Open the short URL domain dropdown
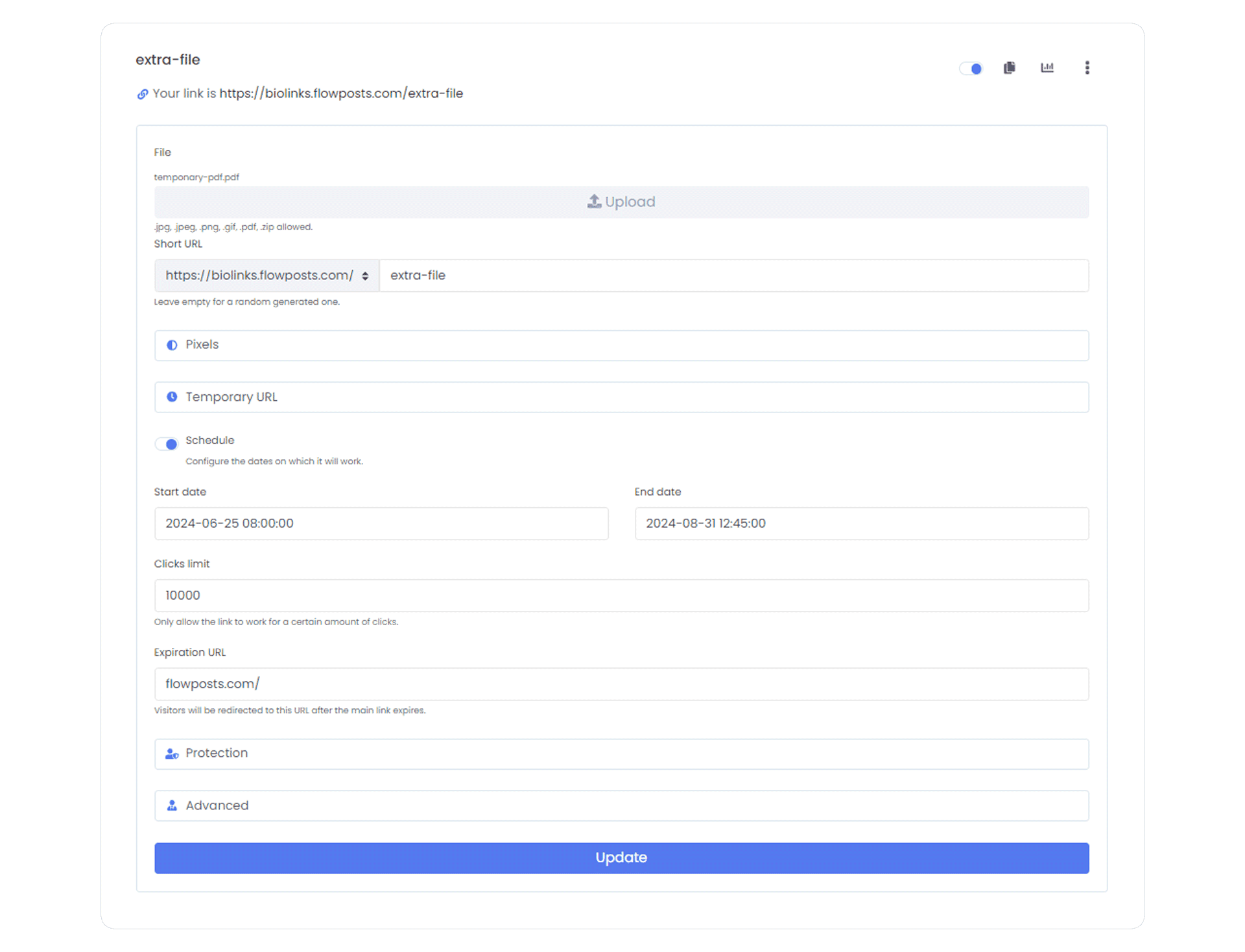The image size is (1245, 952). 267,276
